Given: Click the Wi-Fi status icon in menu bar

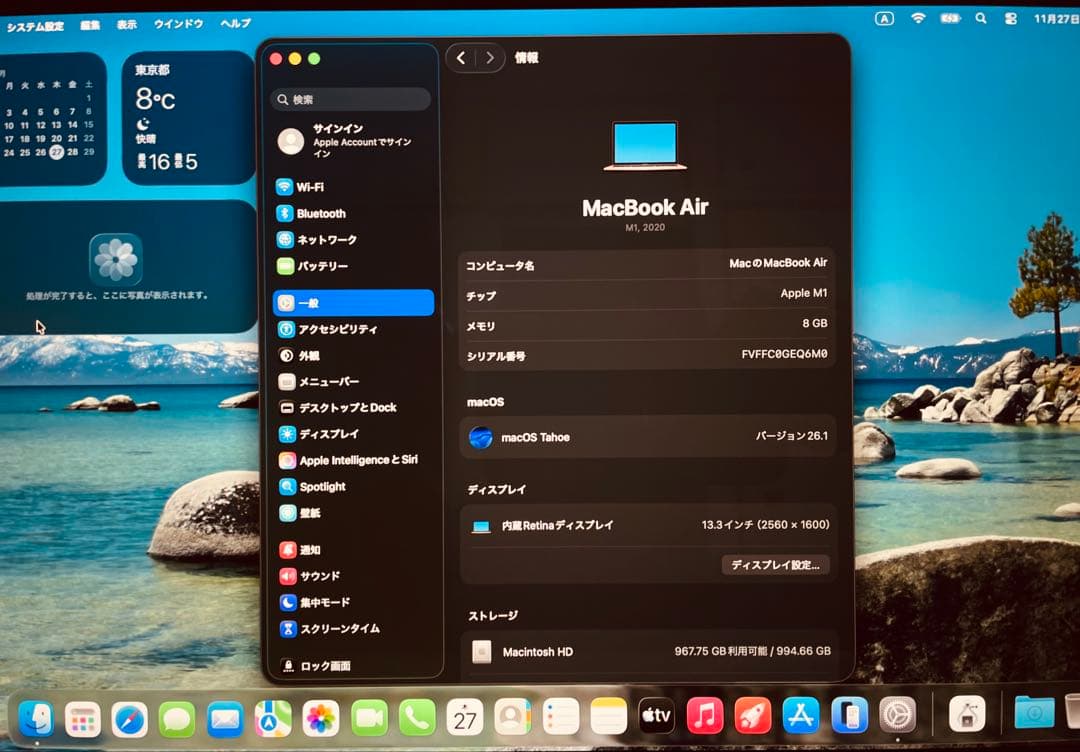Looking at the screenshot, I should [918, 18].
